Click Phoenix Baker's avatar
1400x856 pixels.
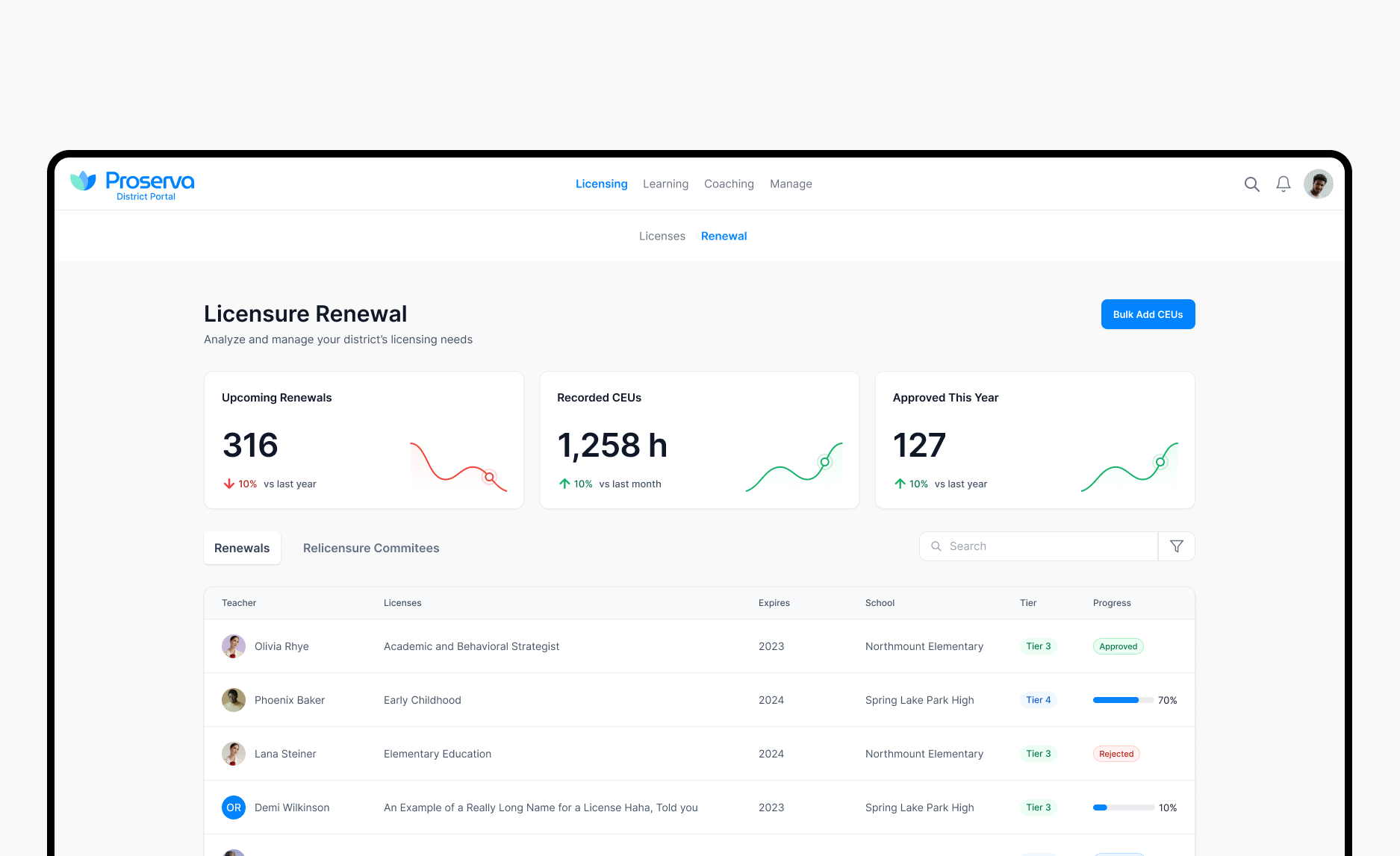click(234, 700)
